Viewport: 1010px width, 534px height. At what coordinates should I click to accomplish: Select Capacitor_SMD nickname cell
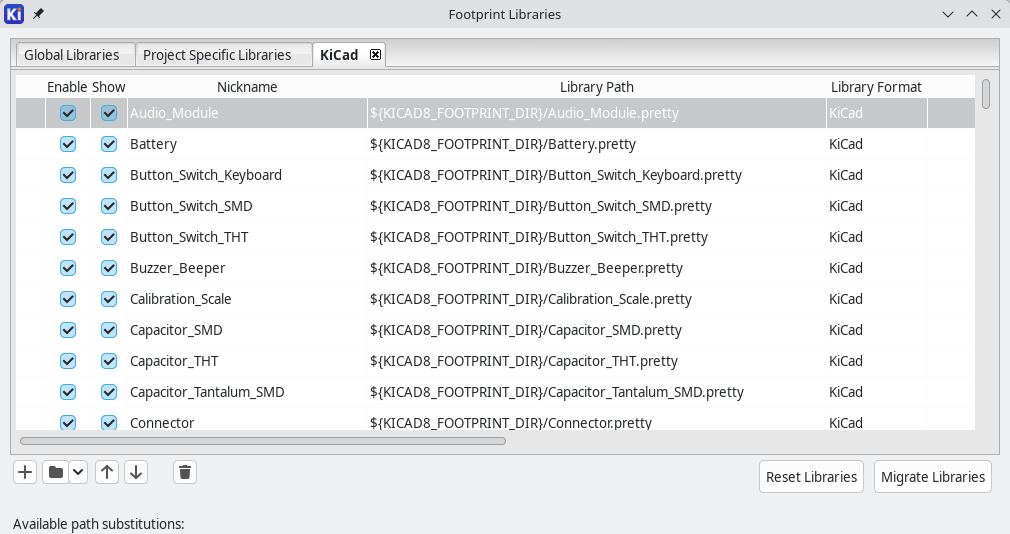[247, 329]
